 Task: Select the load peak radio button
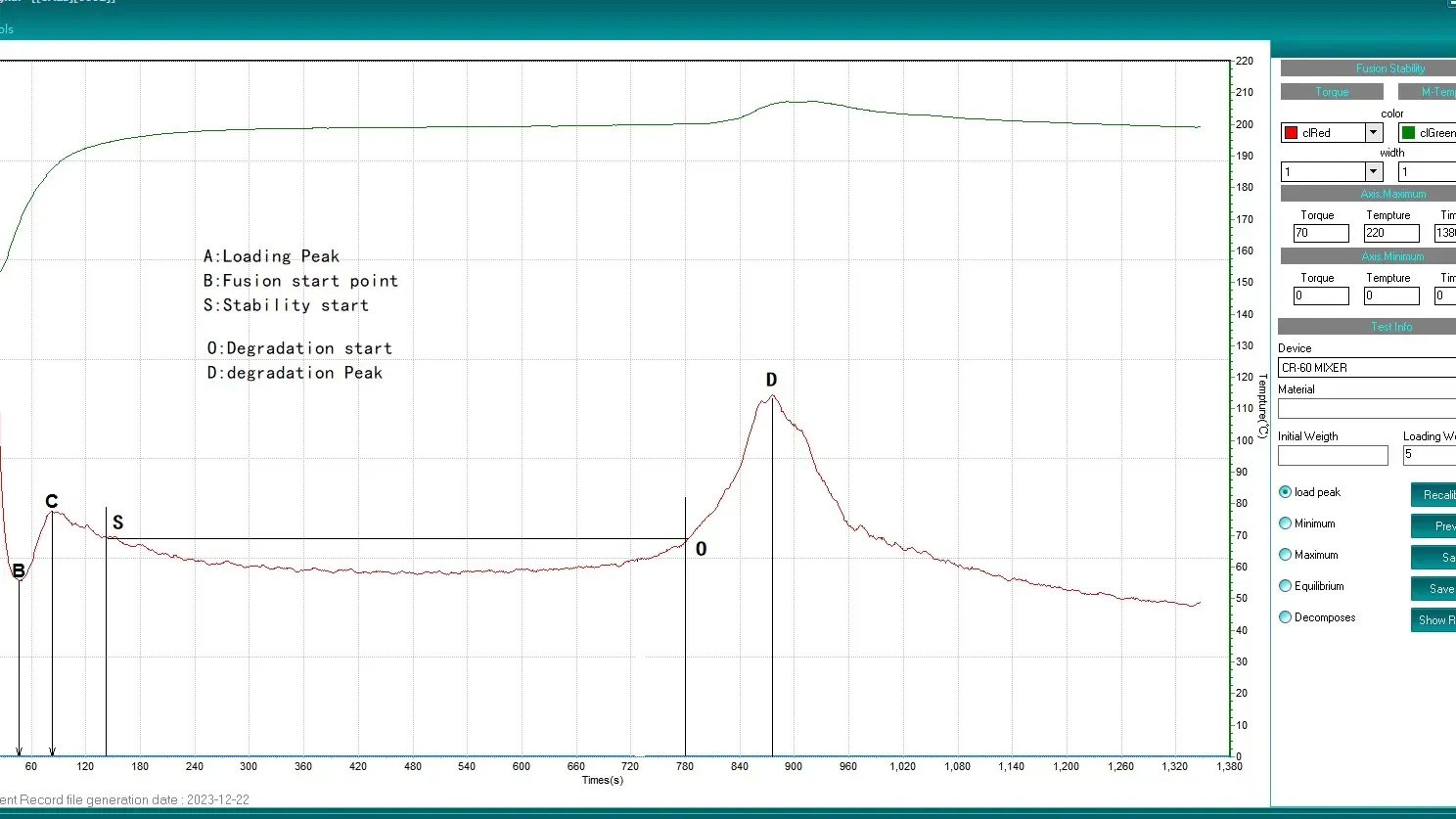(x=1286, y=492)
